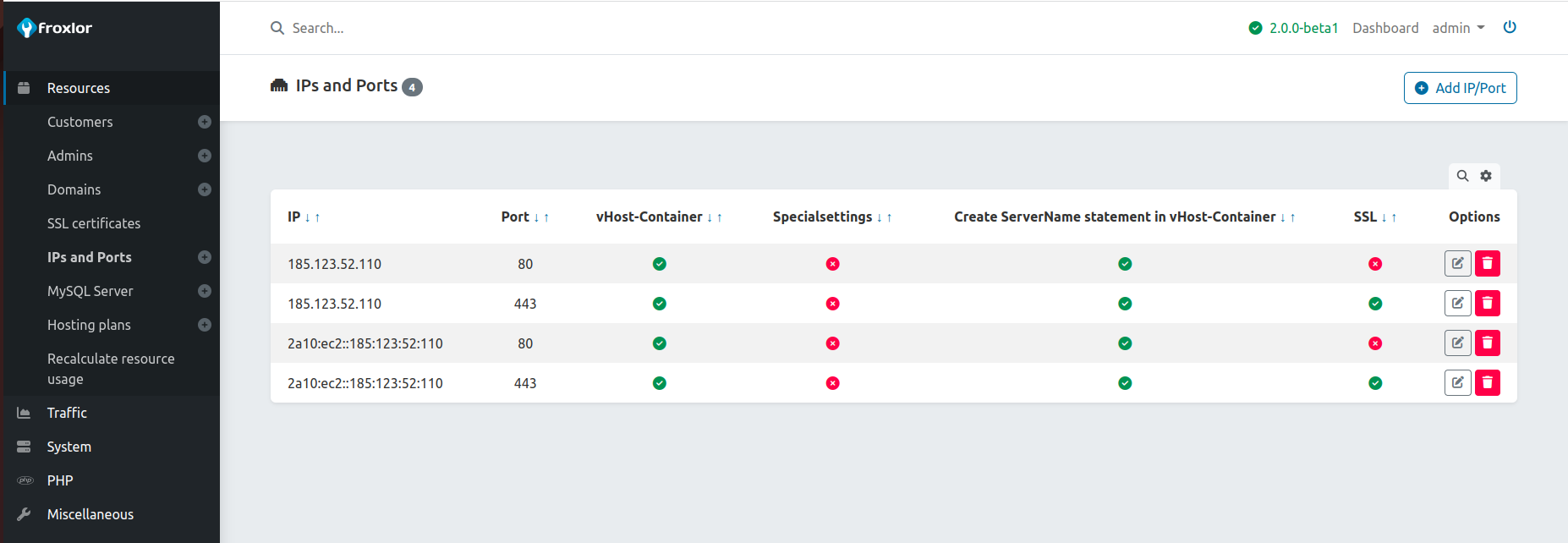This screenshot has width=1568, height=543.
Task: Open table search magnifier icon
Action: click(1462, 176)
